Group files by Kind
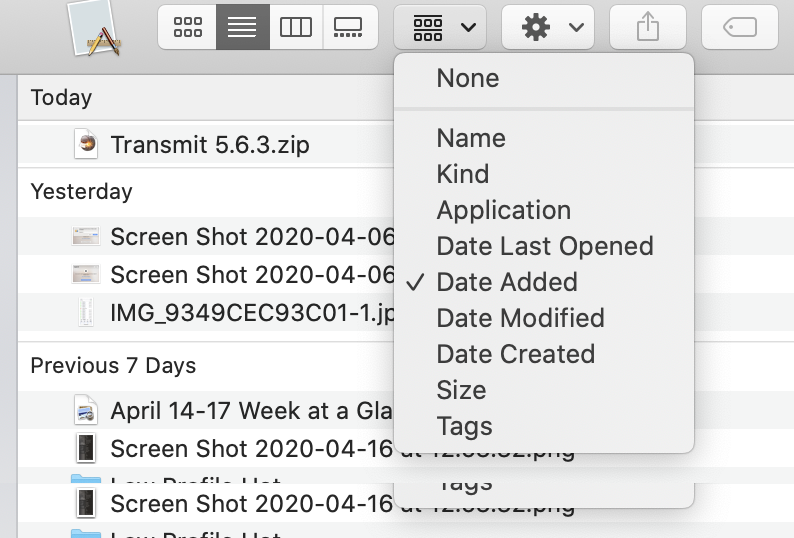The image size is (794, 538). pos(544,174)
